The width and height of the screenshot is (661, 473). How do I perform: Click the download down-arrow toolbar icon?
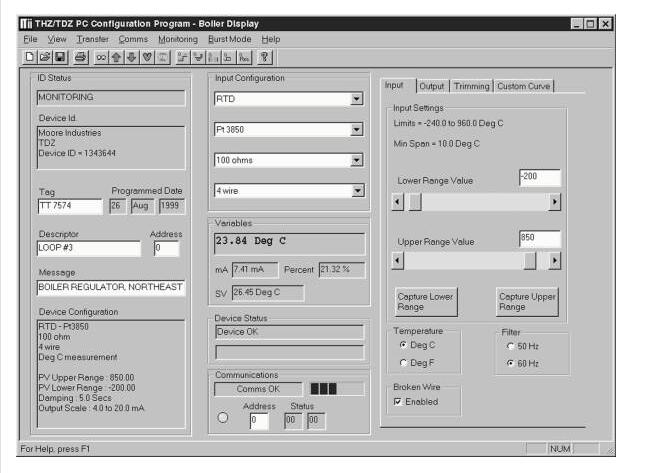(132, 57)
